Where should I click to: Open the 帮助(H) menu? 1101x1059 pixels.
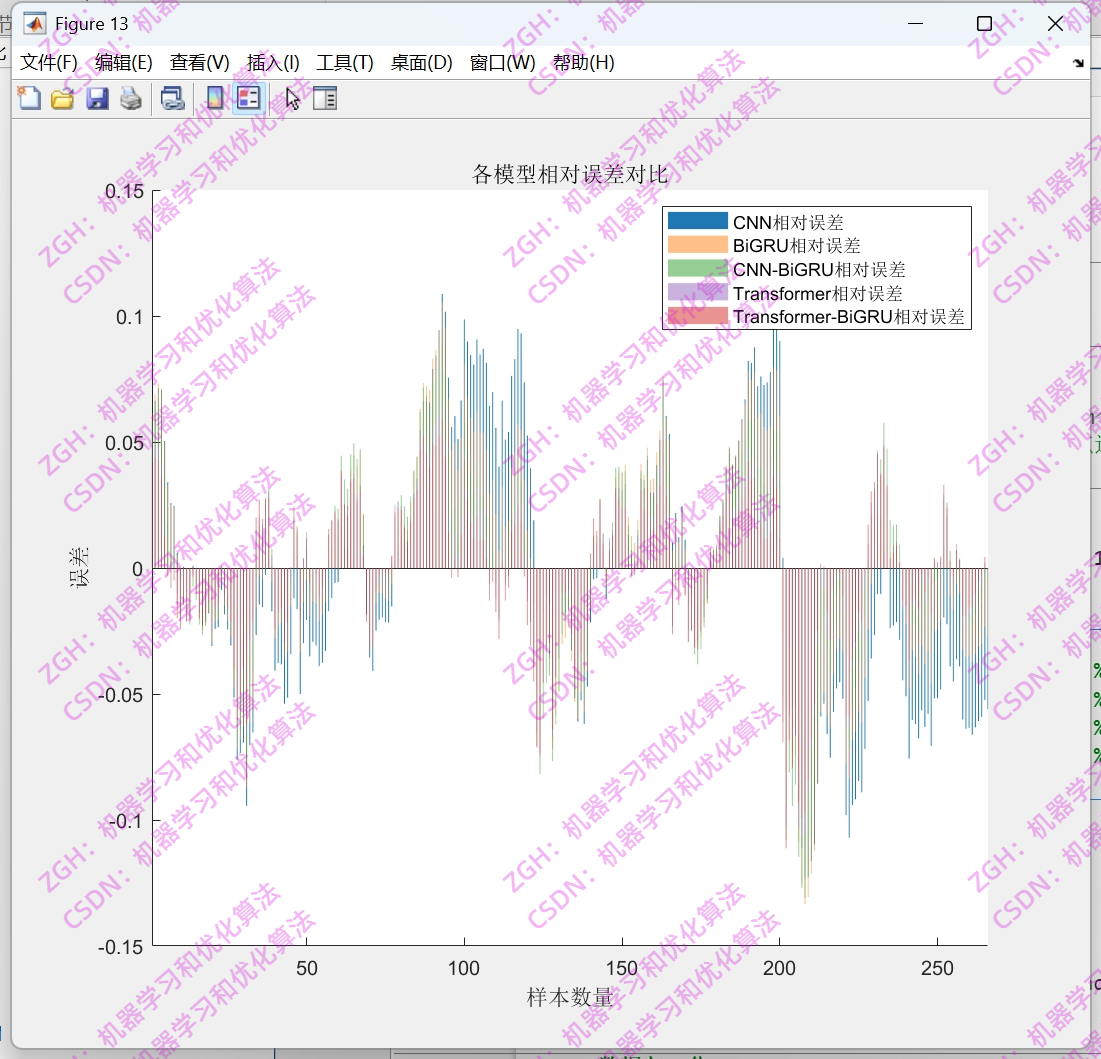(584, 62)
